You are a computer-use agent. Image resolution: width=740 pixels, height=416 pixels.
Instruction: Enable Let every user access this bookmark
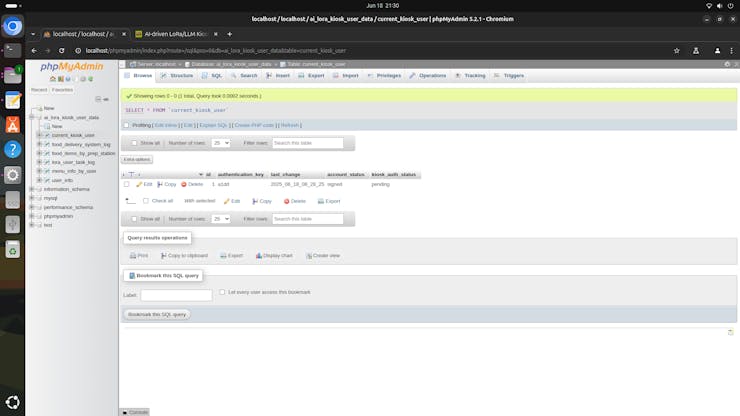point(222,292)
